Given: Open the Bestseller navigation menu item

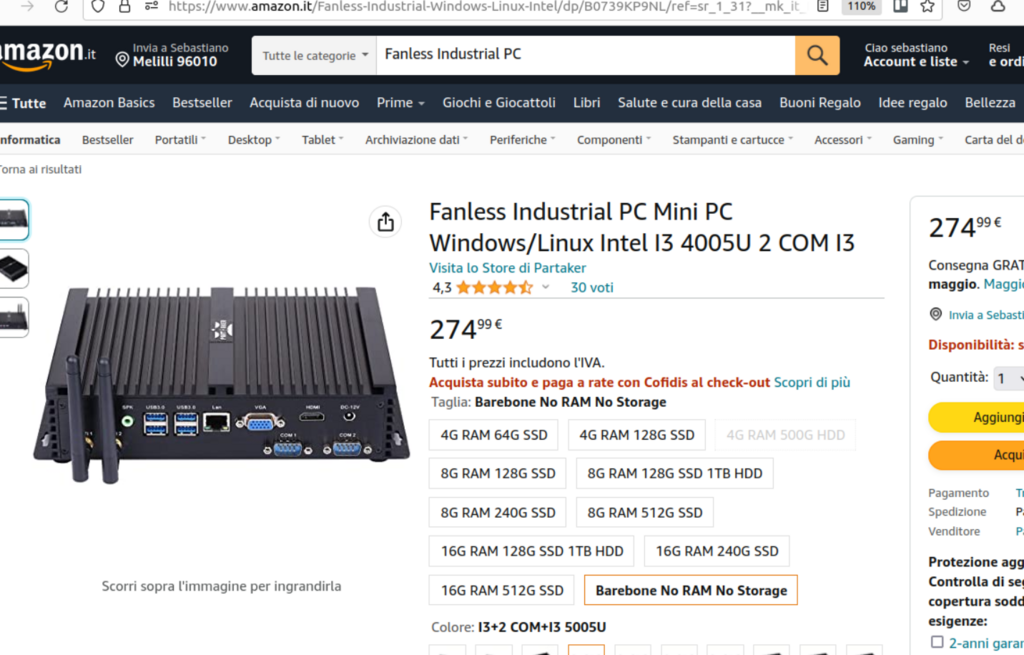Looking at the screenshot, I should 202,103.
